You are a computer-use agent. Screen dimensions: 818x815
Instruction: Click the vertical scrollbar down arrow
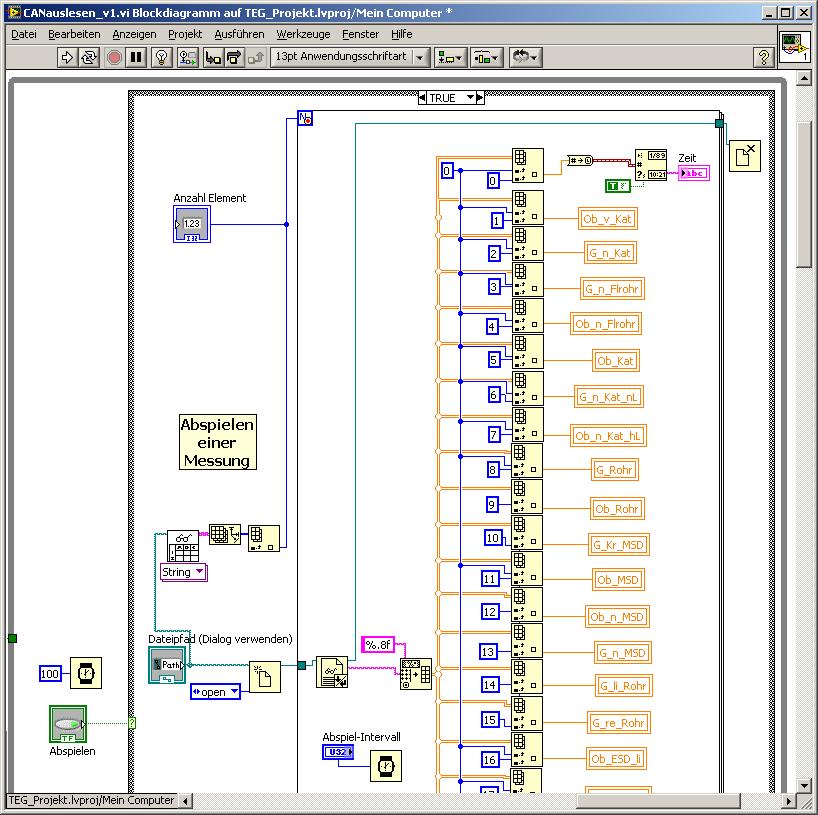coord(804,785)
